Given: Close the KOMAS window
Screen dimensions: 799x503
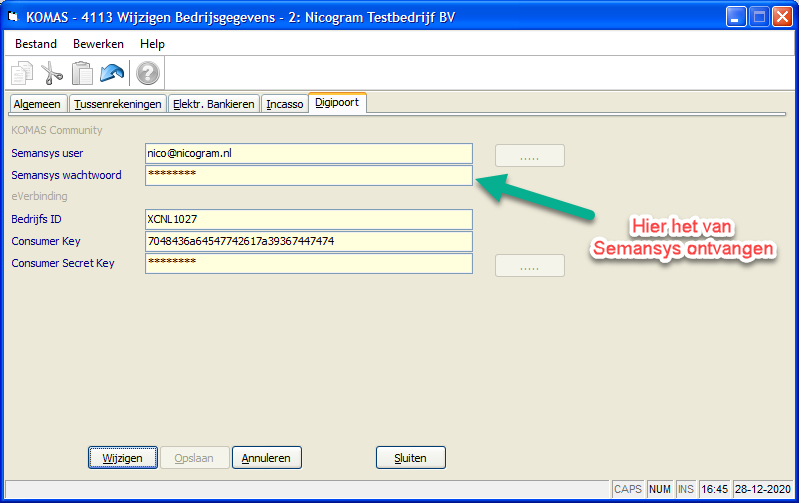Looking at the screenshot, I should pos(782,17).
